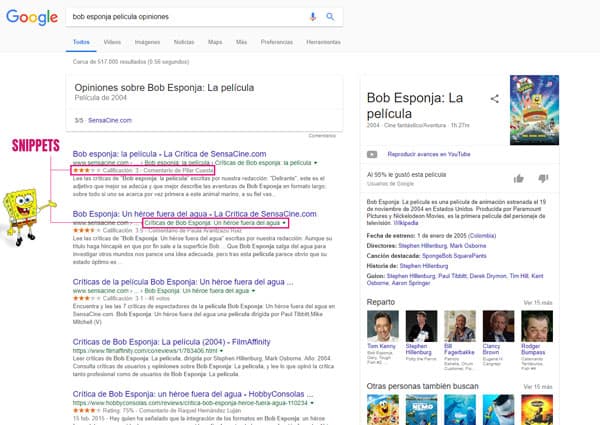Click the YouTube play icon for trailer

[372, 154]
